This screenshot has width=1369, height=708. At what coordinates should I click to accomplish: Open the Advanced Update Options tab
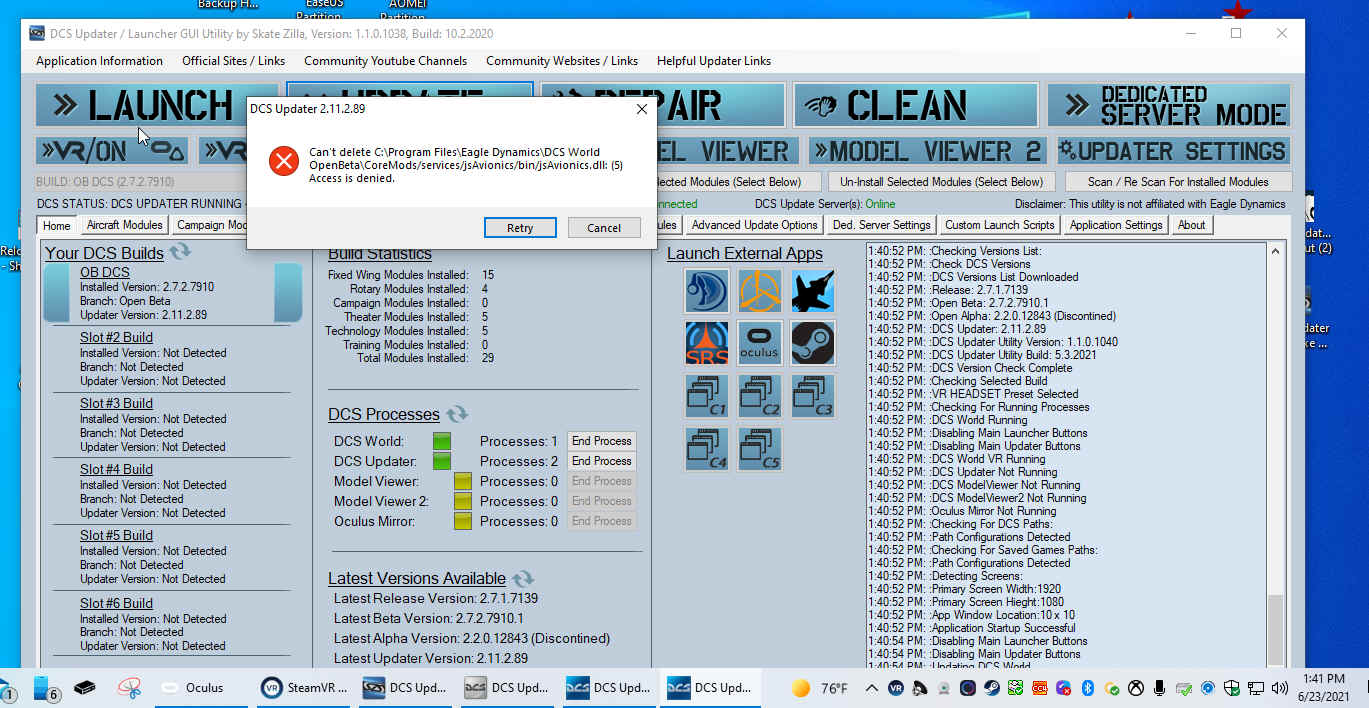pos(755,225)
